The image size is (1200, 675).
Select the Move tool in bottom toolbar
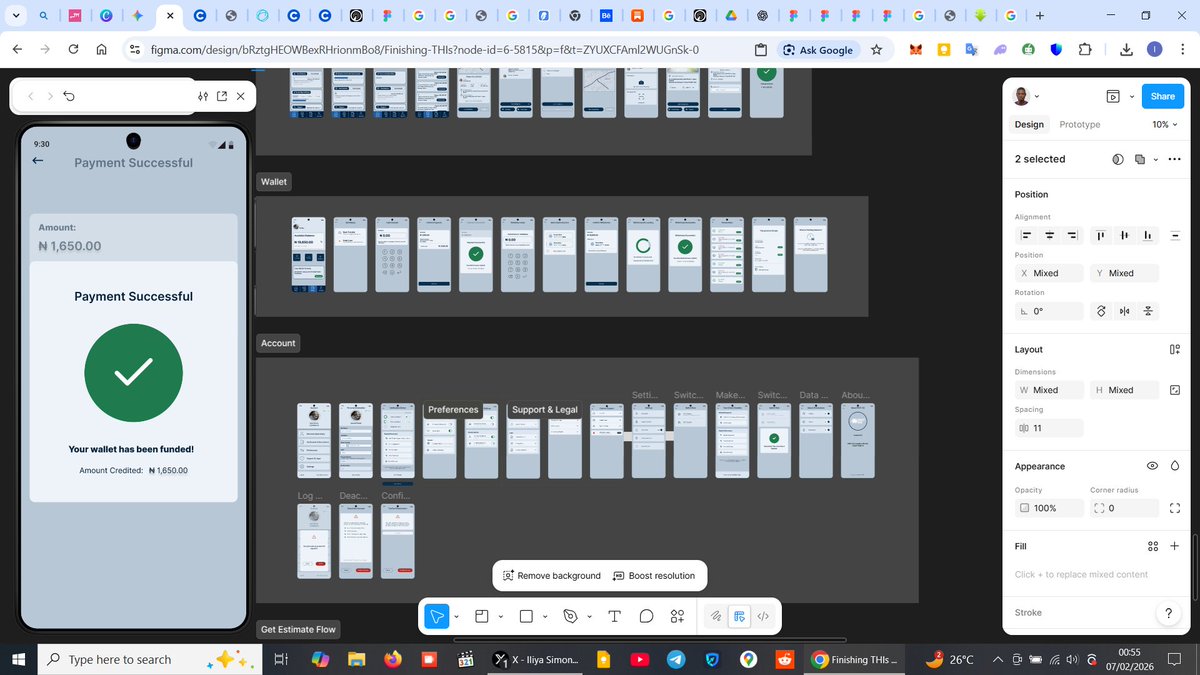437,616
